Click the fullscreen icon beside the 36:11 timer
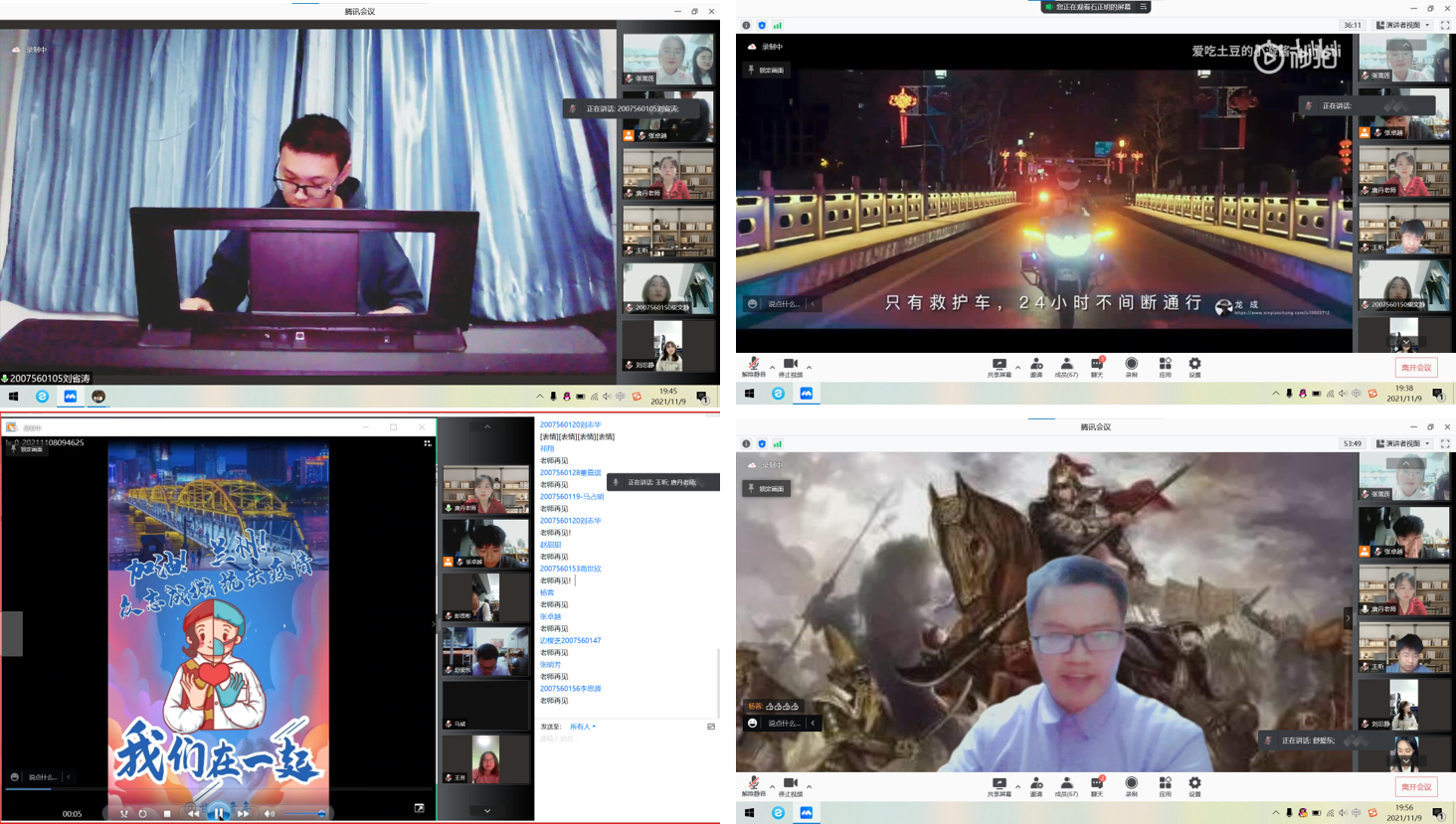 tap(1445, 25)
